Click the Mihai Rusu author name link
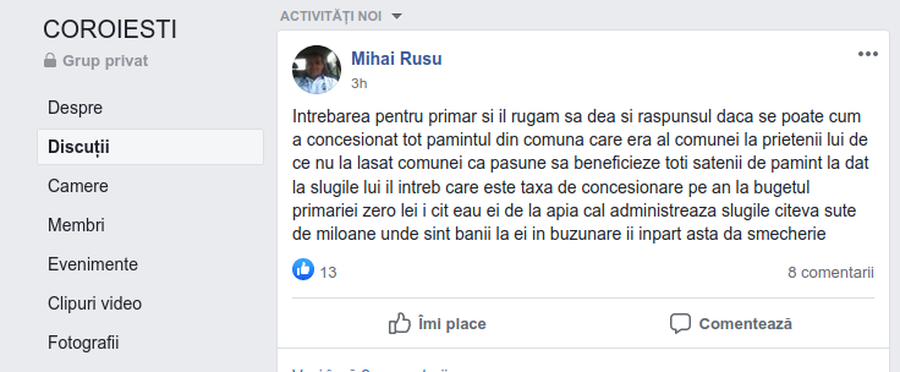 click(x=397, y=59)
